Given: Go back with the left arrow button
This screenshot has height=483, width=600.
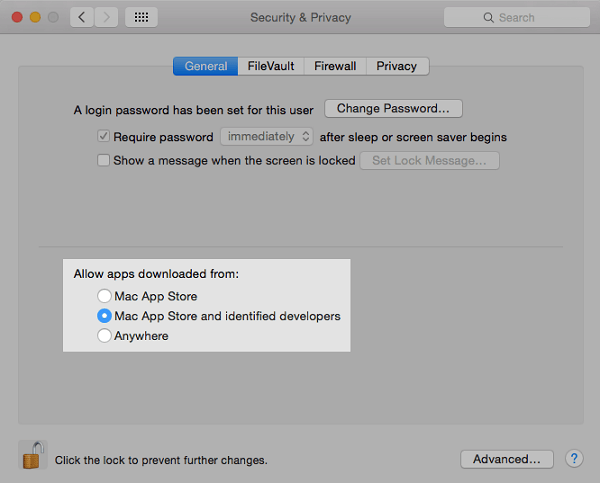Looking at the screenshot, I should [82, 17].
